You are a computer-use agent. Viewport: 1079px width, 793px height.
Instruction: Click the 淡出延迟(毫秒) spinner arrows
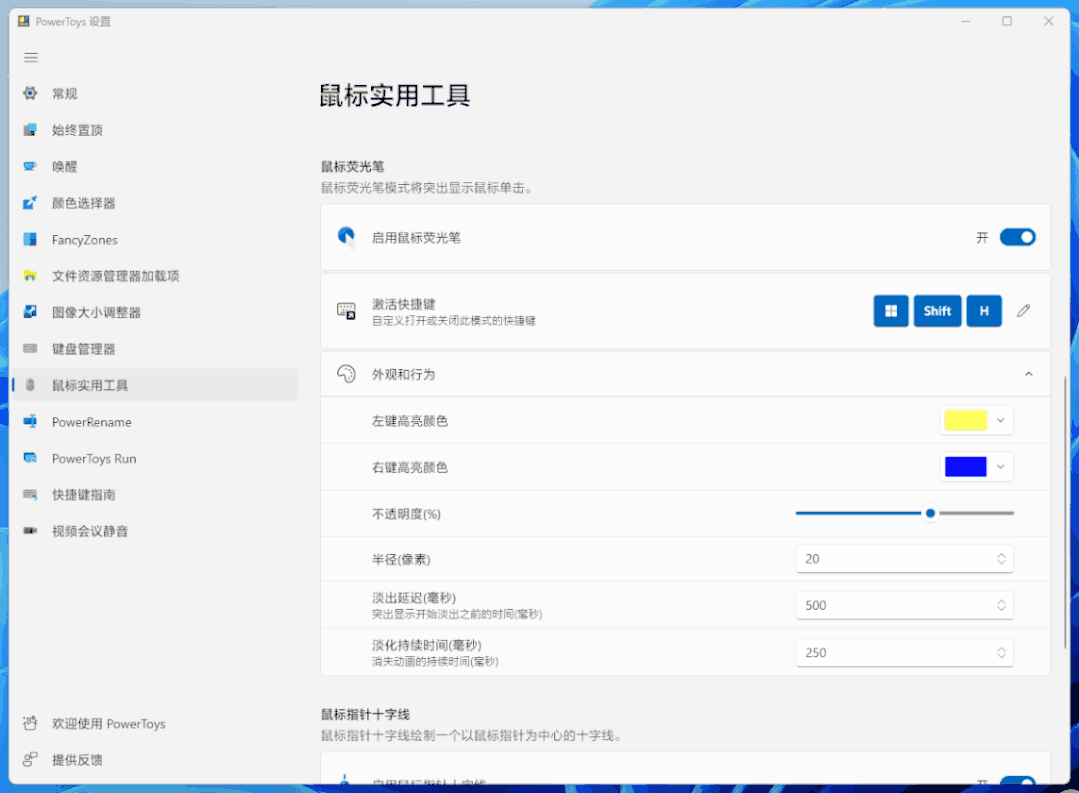coord(1001,606)
